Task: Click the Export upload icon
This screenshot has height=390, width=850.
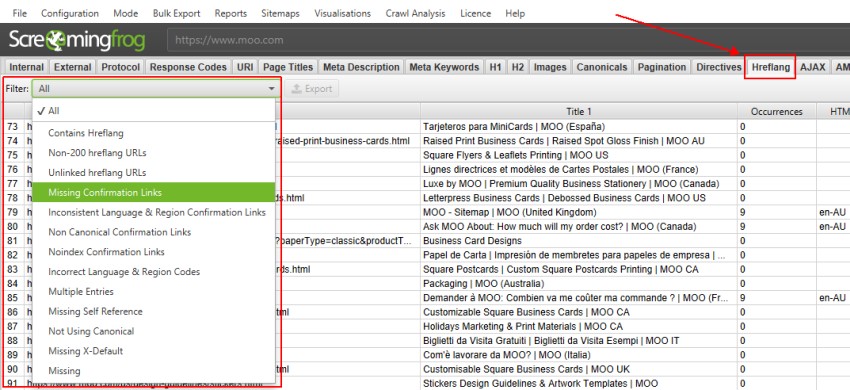Action: 297,89
